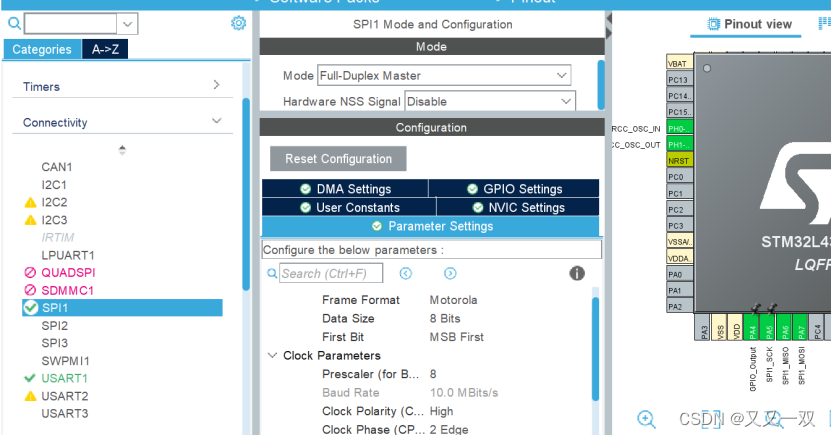
Task: Click the Mode section scrollbar
Action: (x=601, y=85)
